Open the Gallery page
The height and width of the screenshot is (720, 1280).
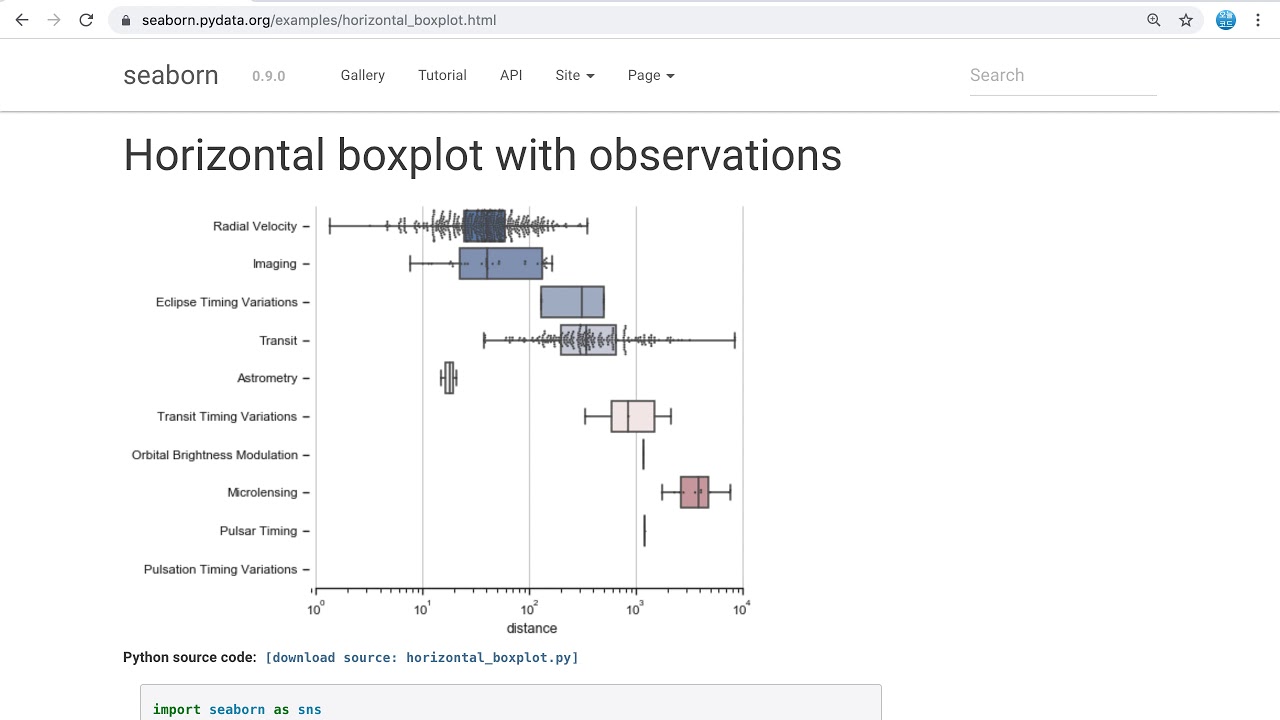362,75
